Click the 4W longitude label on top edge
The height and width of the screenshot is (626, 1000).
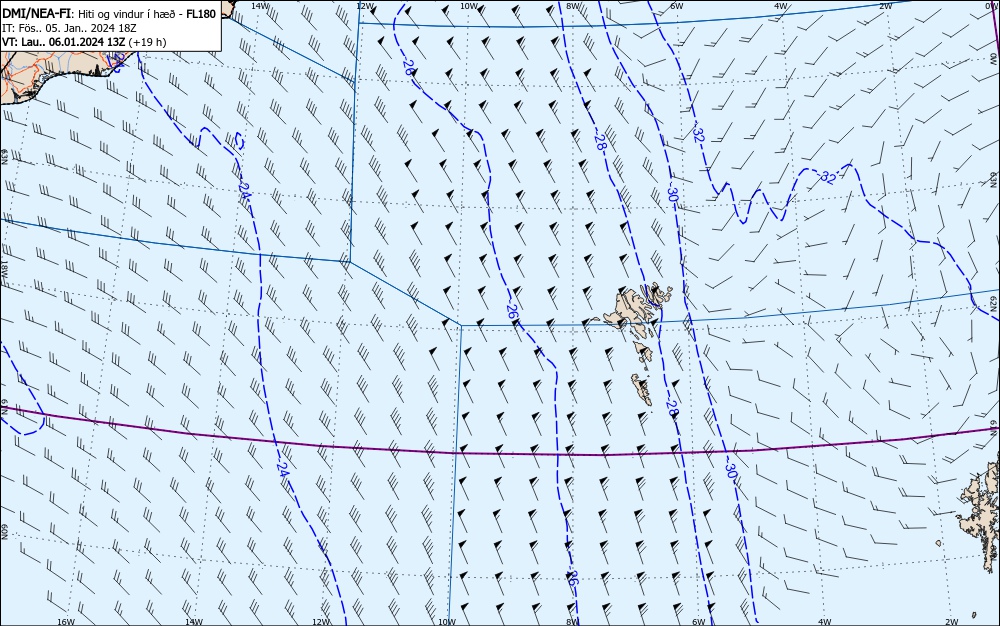[781, 6]
